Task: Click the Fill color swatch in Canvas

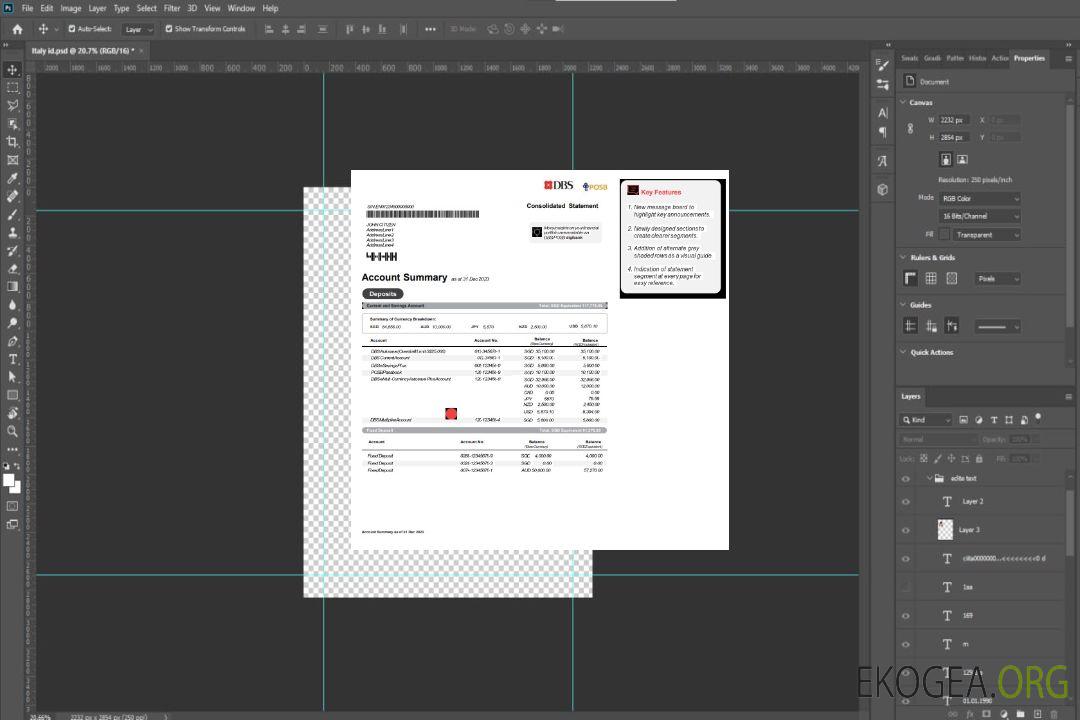Action: click(944, 235)
